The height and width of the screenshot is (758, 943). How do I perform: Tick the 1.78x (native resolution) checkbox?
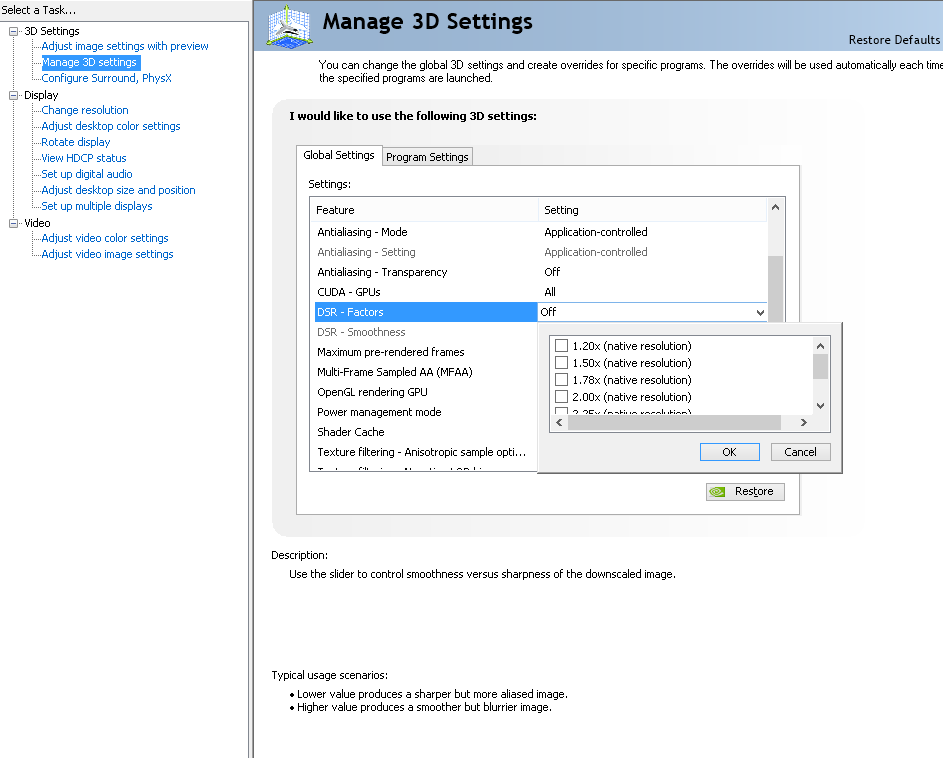[x=561, y=380]
